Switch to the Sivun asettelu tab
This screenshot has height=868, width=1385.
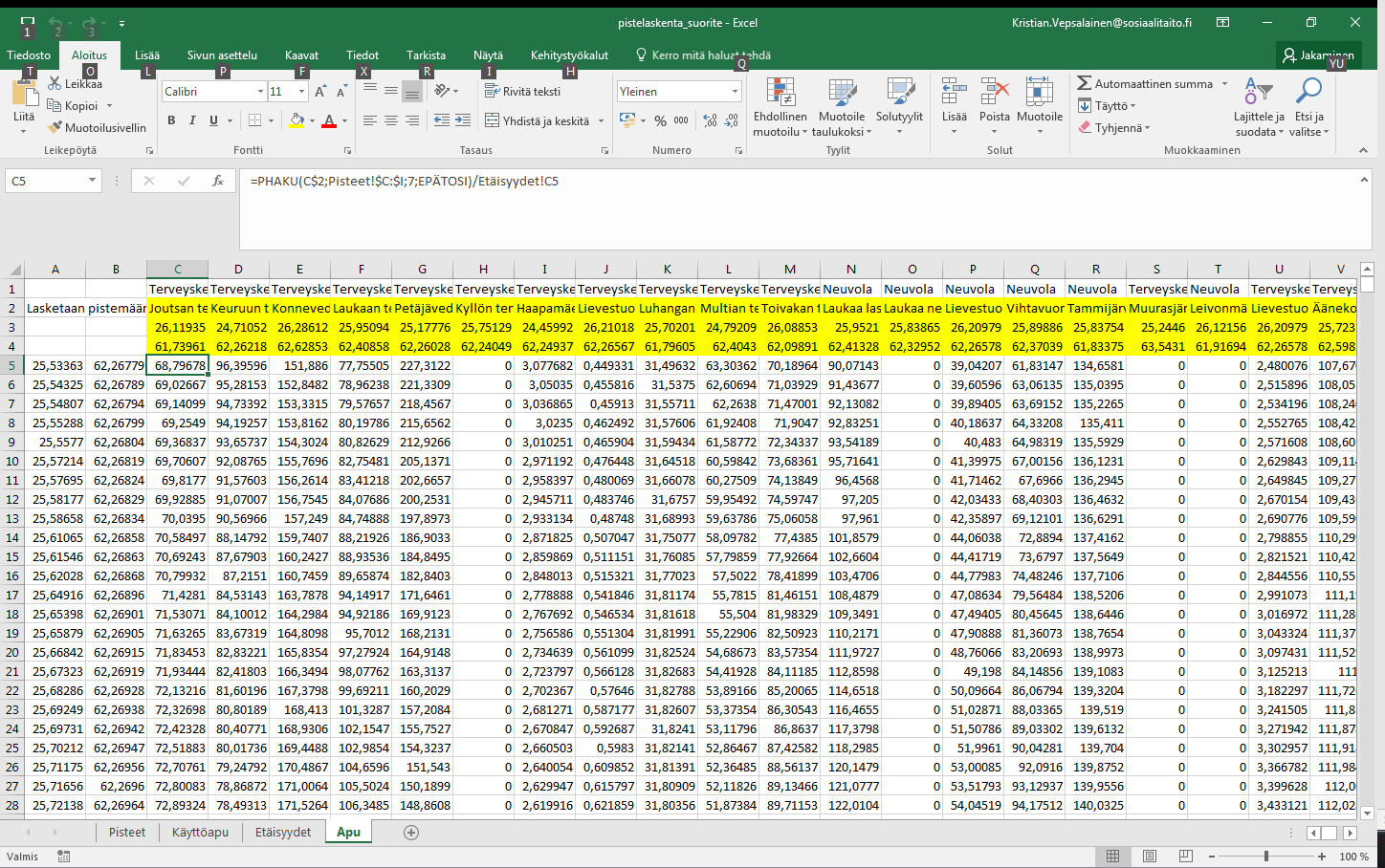click(222, 55)
